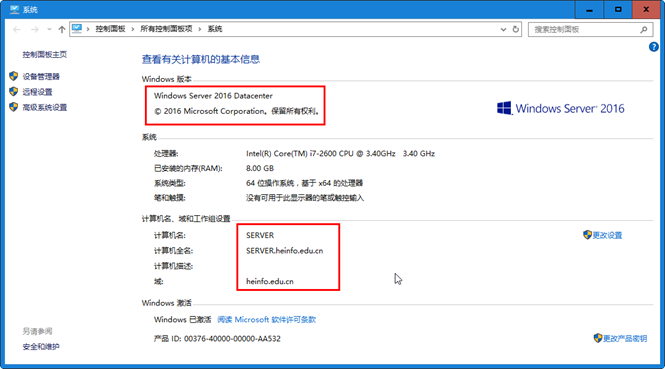The height and width of the screenshot is (369, 665).
Task: Expand address bar history dropdown
Action: 503,29
